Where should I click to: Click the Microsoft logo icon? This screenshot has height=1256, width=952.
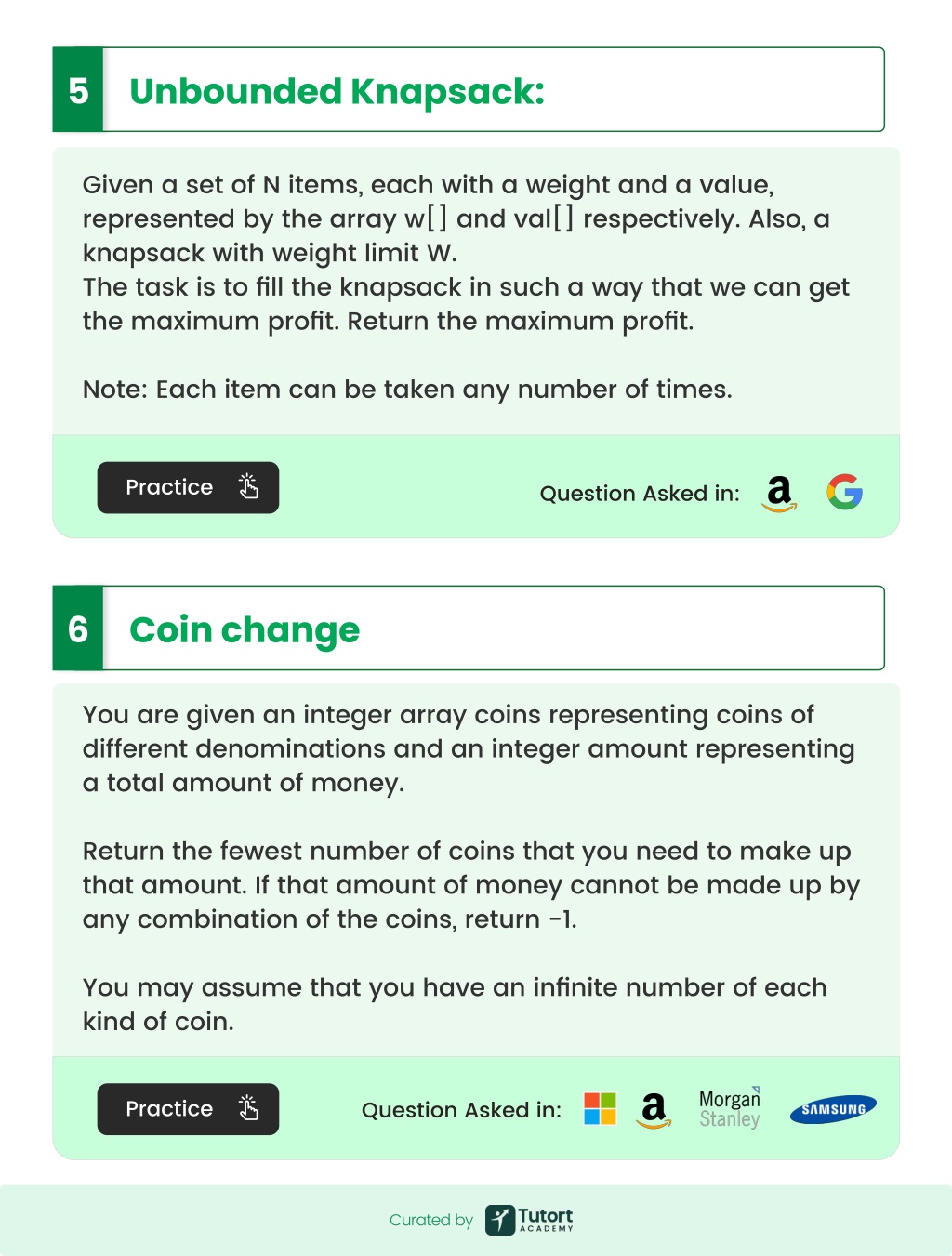[x=600, y=1108]
